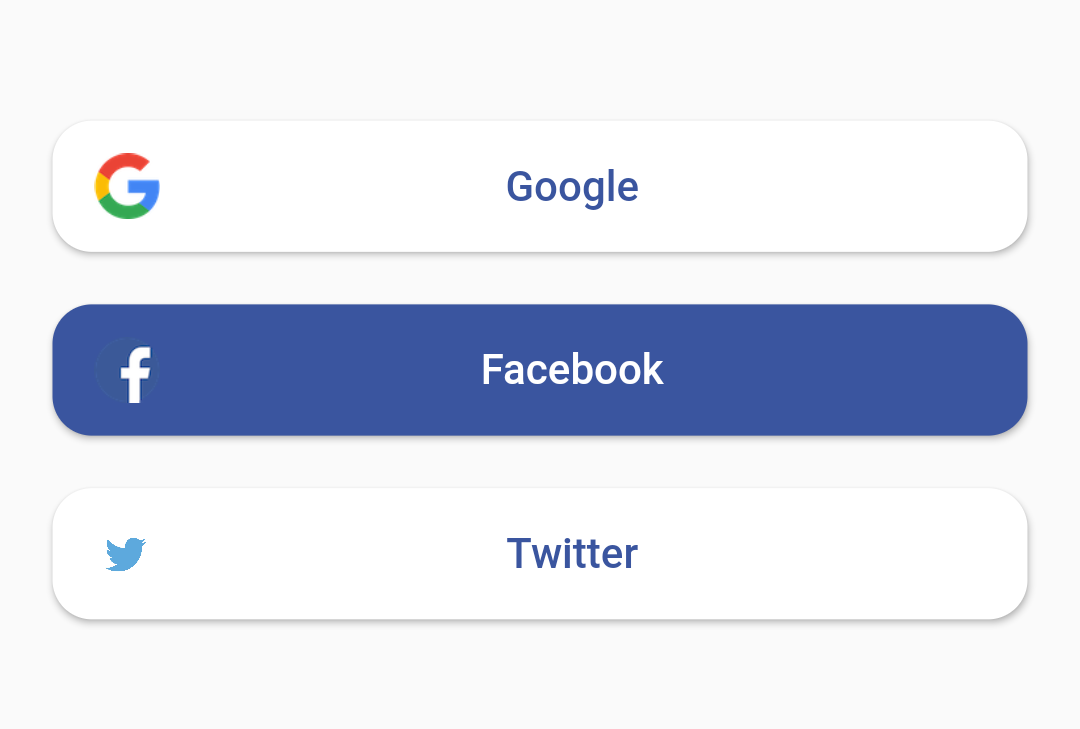This screenshot has width=1080, height=729.
Task: Continue with the Facebook button
Action: [x=540, y=370]
